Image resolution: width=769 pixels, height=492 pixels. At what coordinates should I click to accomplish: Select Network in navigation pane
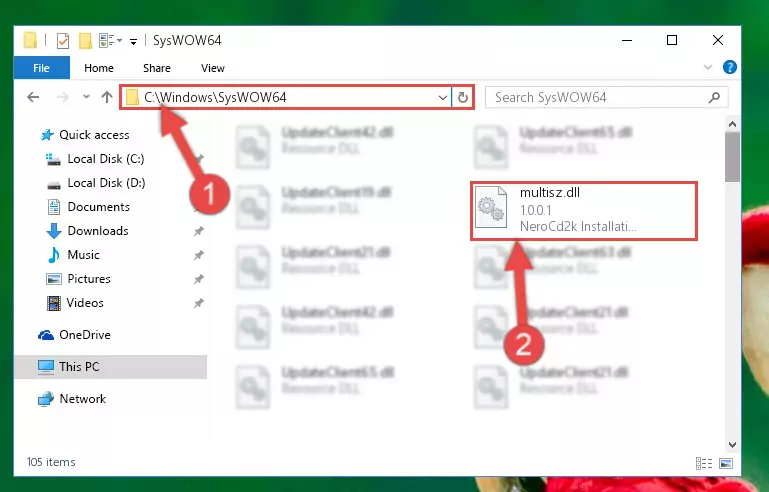pos(72,398)
